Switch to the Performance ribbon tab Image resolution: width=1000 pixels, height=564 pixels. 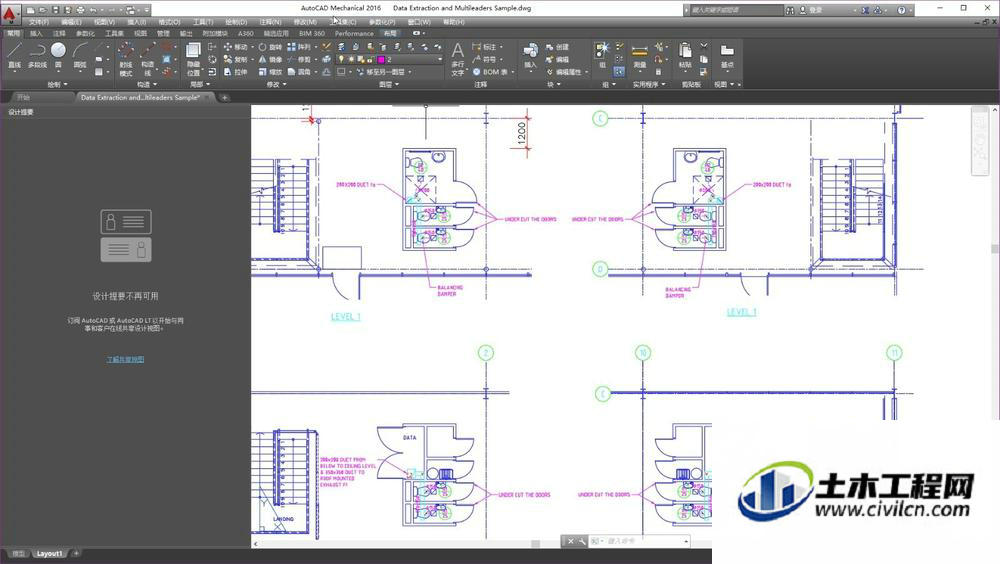click(x=354, y=33)
